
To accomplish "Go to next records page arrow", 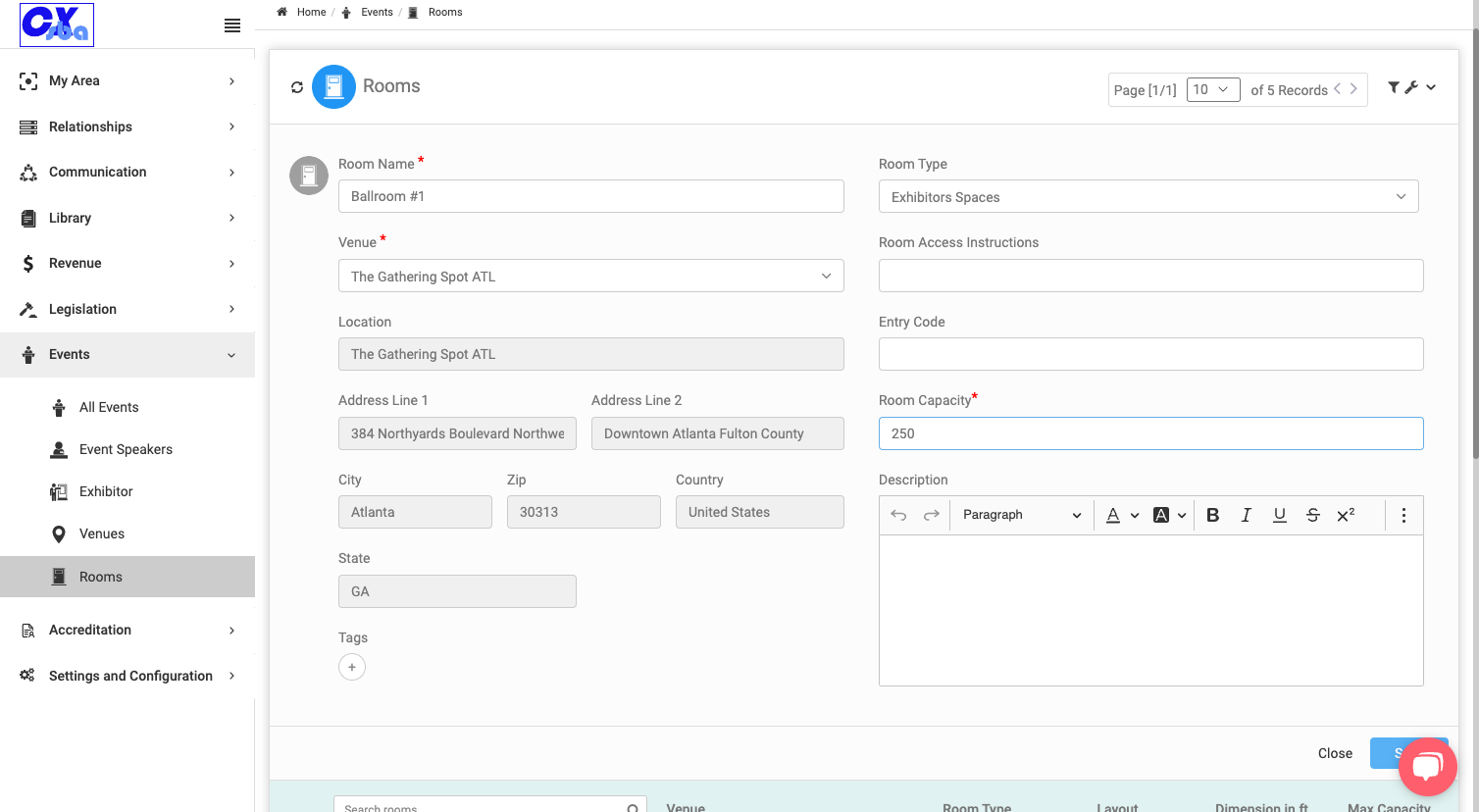I will [1353, 89].
